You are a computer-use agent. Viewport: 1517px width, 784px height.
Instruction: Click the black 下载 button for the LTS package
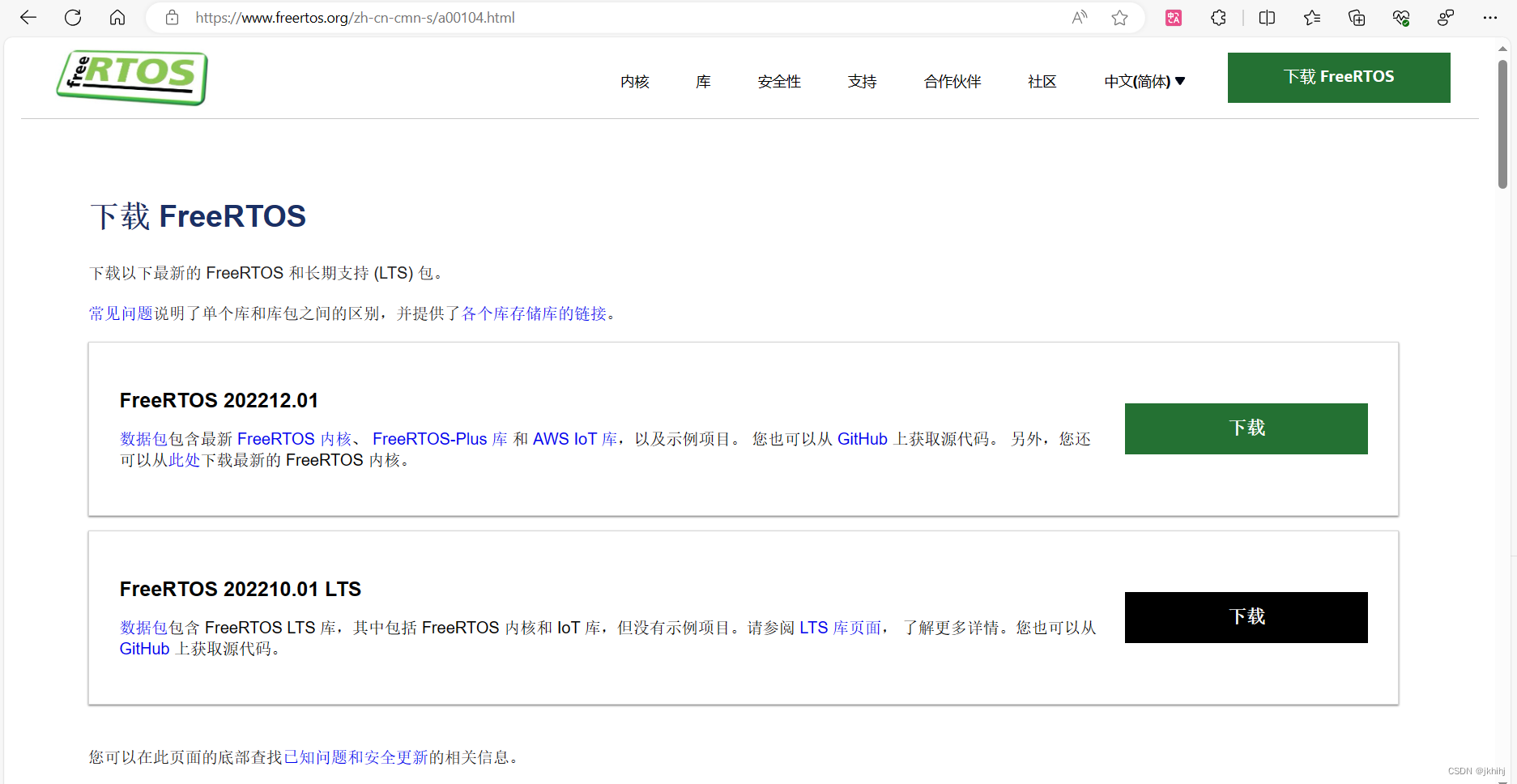pos(1246,617)
